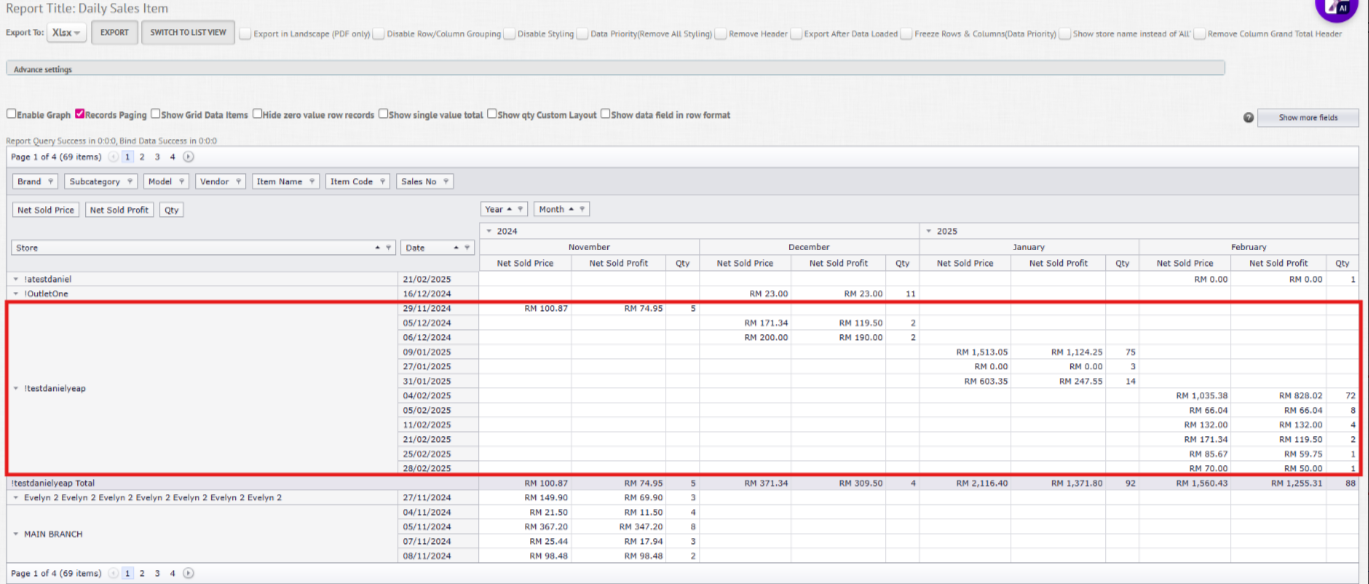1369x584 pixels.
Task: Click the Month field filter icon
Action: point(582,209)
